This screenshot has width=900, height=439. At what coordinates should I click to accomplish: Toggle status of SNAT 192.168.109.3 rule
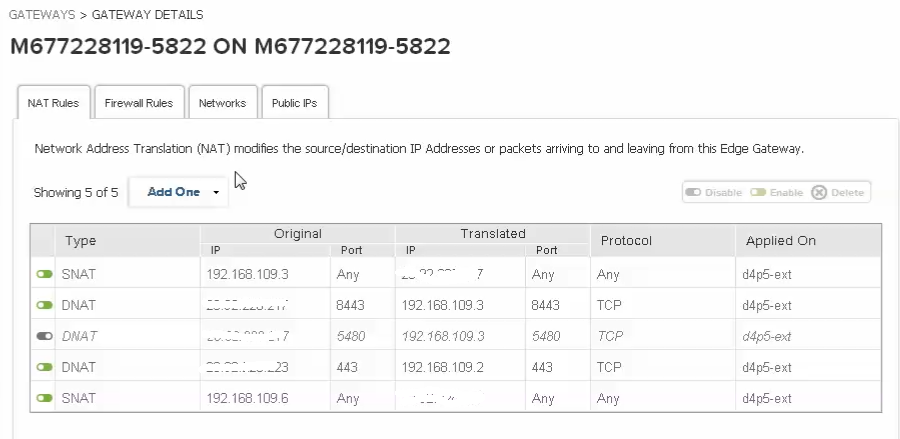click(x=44, y=274)
